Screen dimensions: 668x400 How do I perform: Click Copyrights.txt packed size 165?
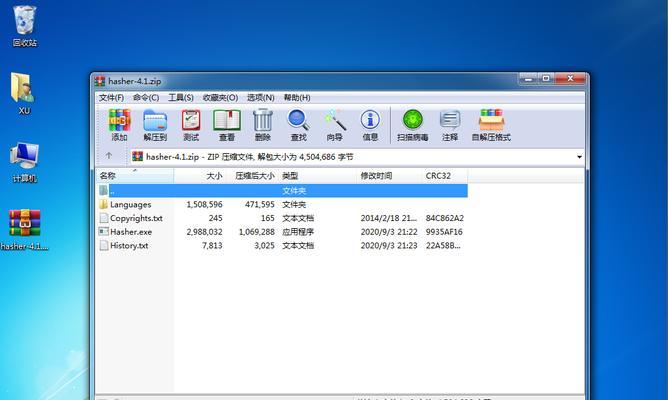268,218
